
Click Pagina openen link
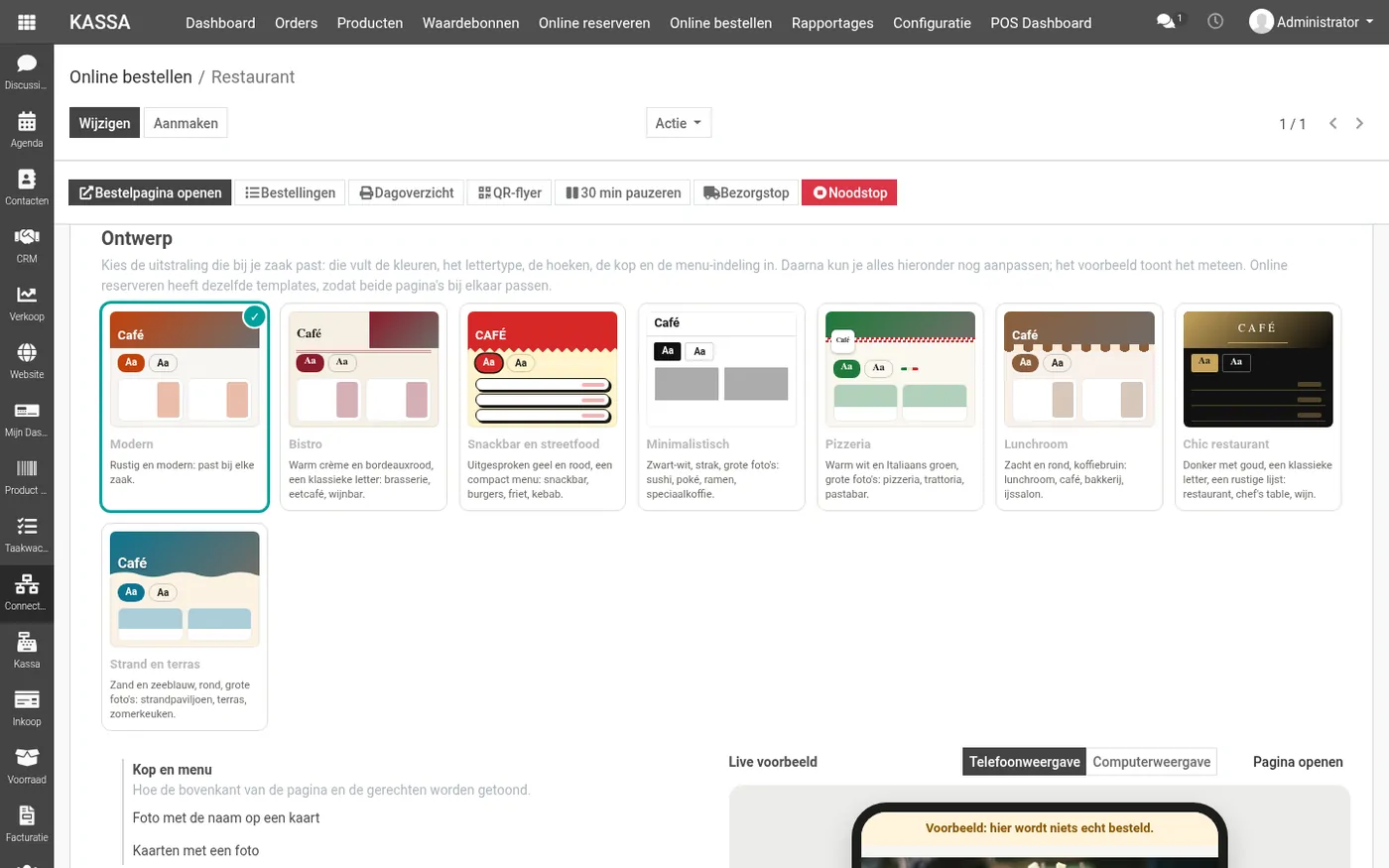(x=1298, y=762)
